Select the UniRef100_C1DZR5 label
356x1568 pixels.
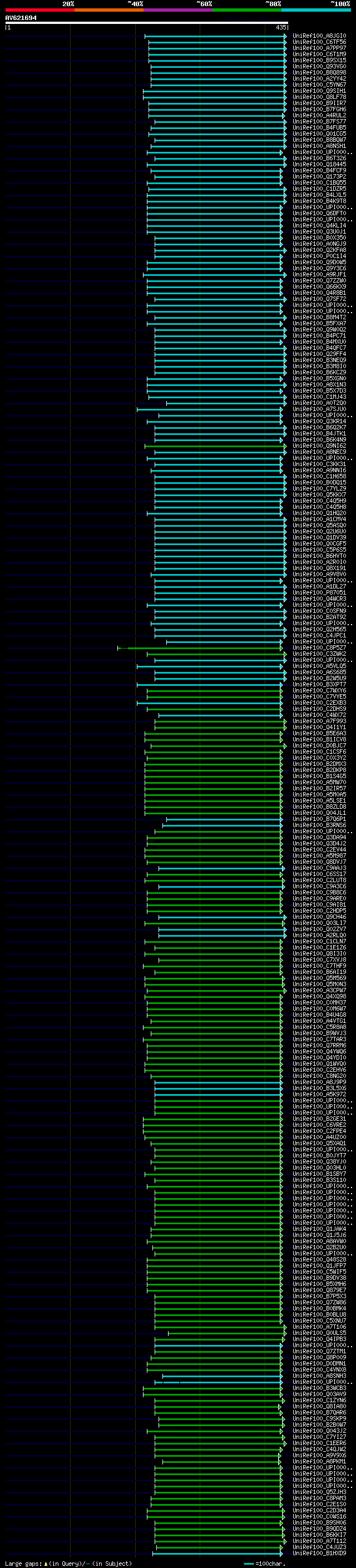click(x=319, y=189)
